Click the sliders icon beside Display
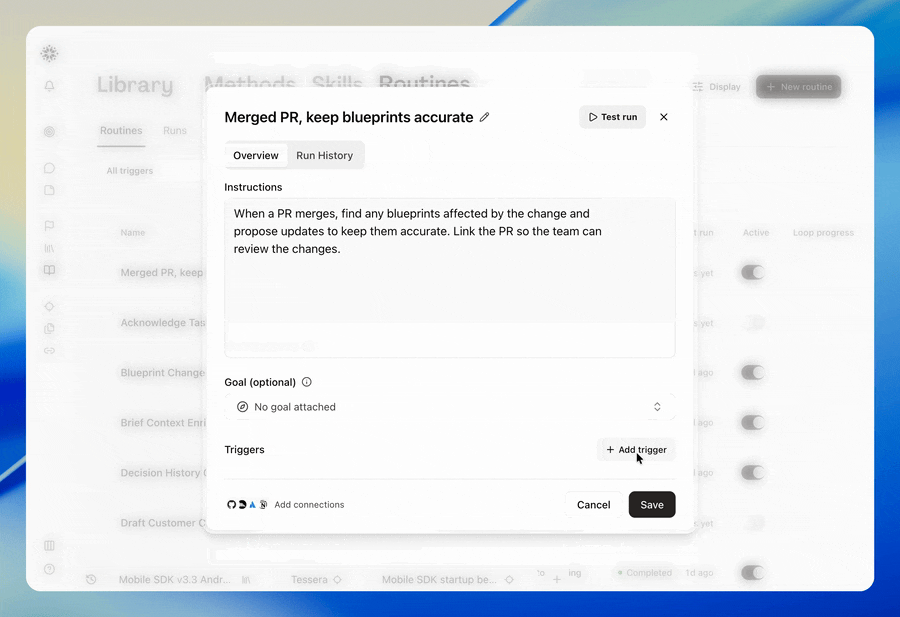The image size is (900, 617). 697,87
